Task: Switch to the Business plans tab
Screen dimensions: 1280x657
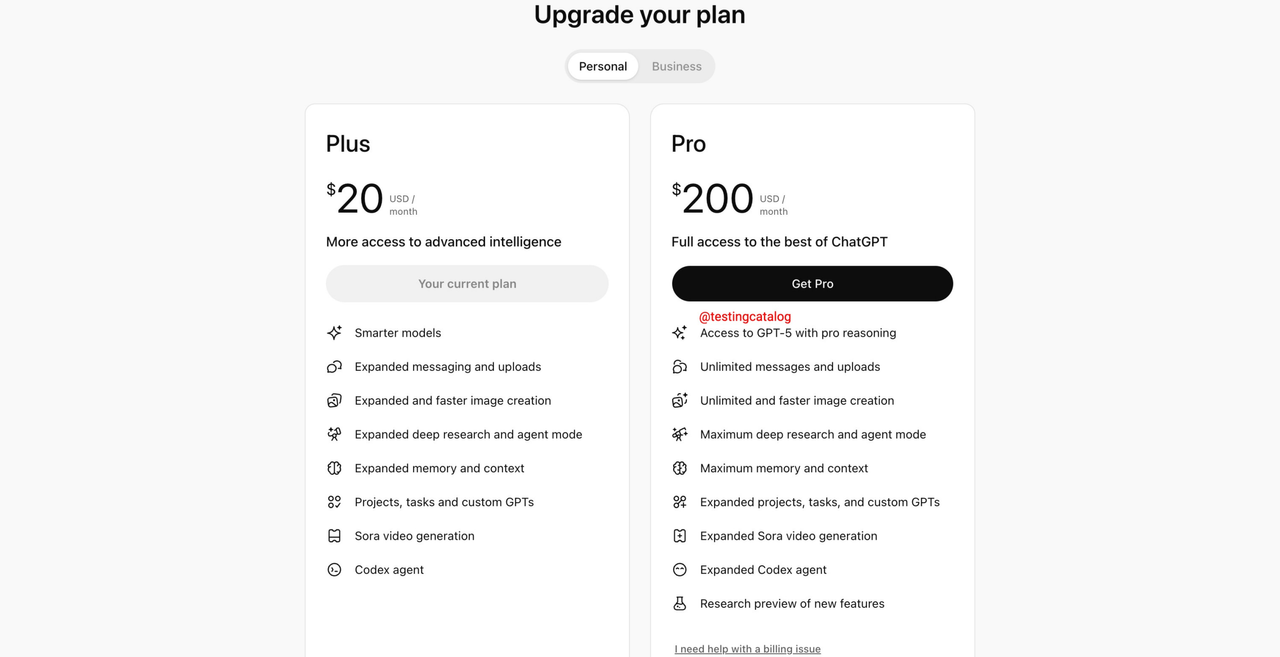Action: click(677, 67)
